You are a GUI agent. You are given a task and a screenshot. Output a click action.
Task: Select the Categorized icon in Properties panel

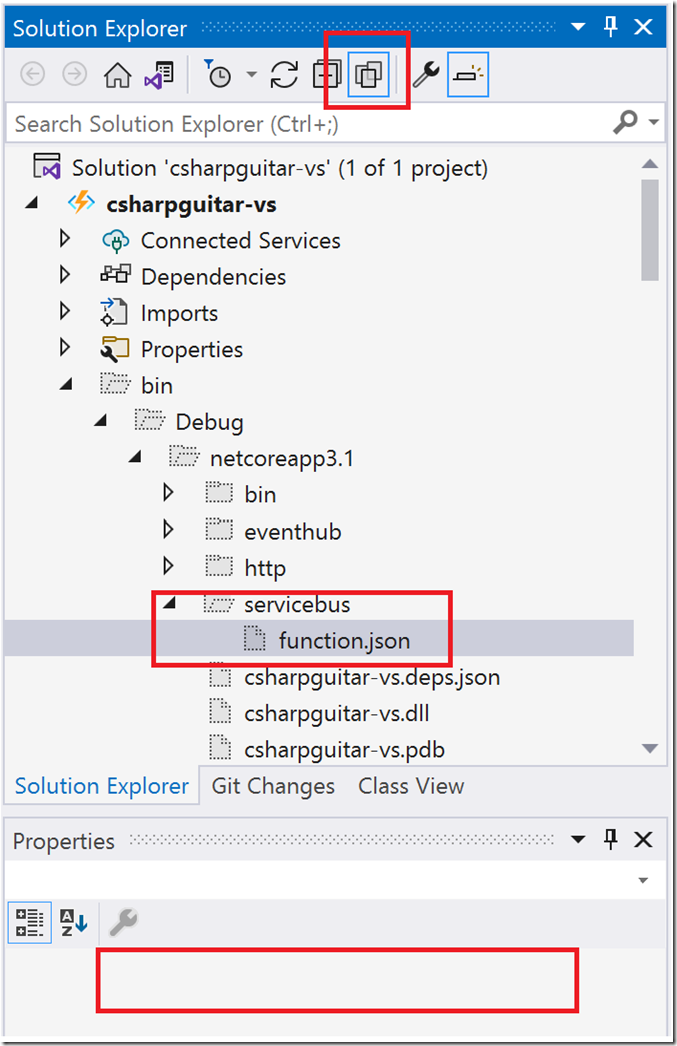29,922
